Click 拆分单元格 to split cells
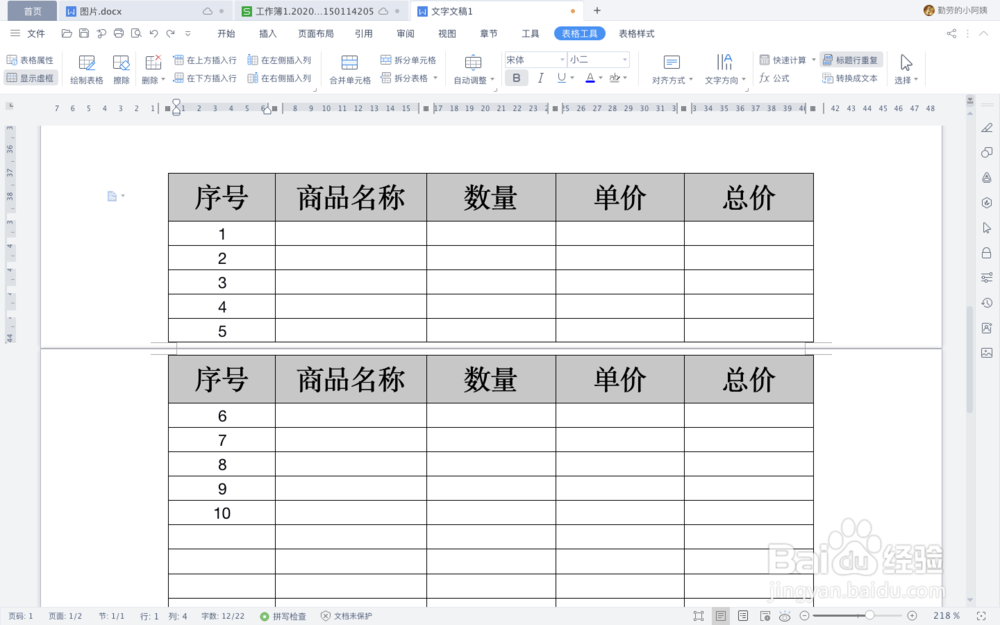The image size is (1000, 625). pyautogui.click(x=407, y=59)
